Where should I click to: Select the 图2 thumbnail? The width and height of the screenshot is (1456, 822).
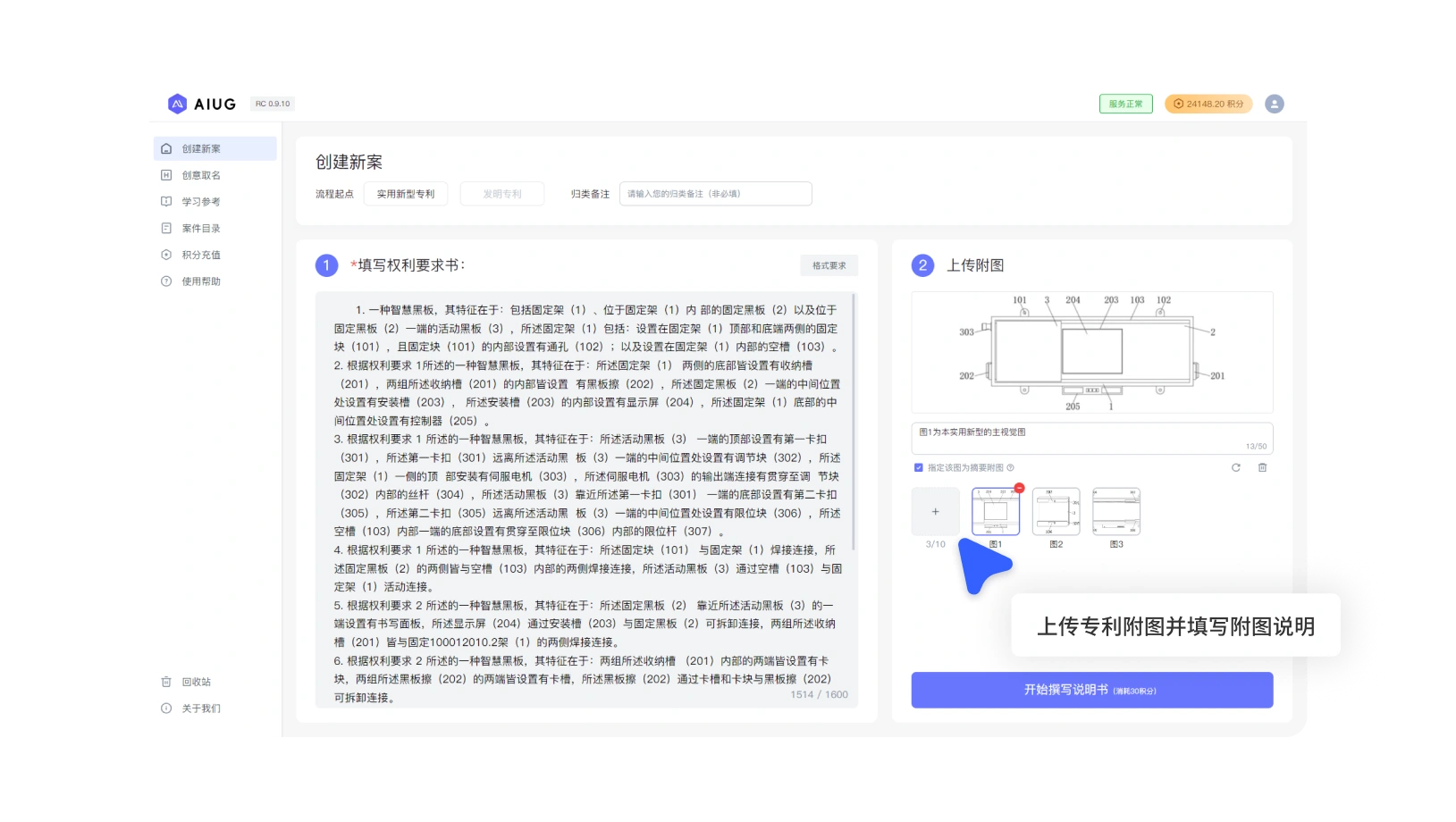pos(1056,512)
